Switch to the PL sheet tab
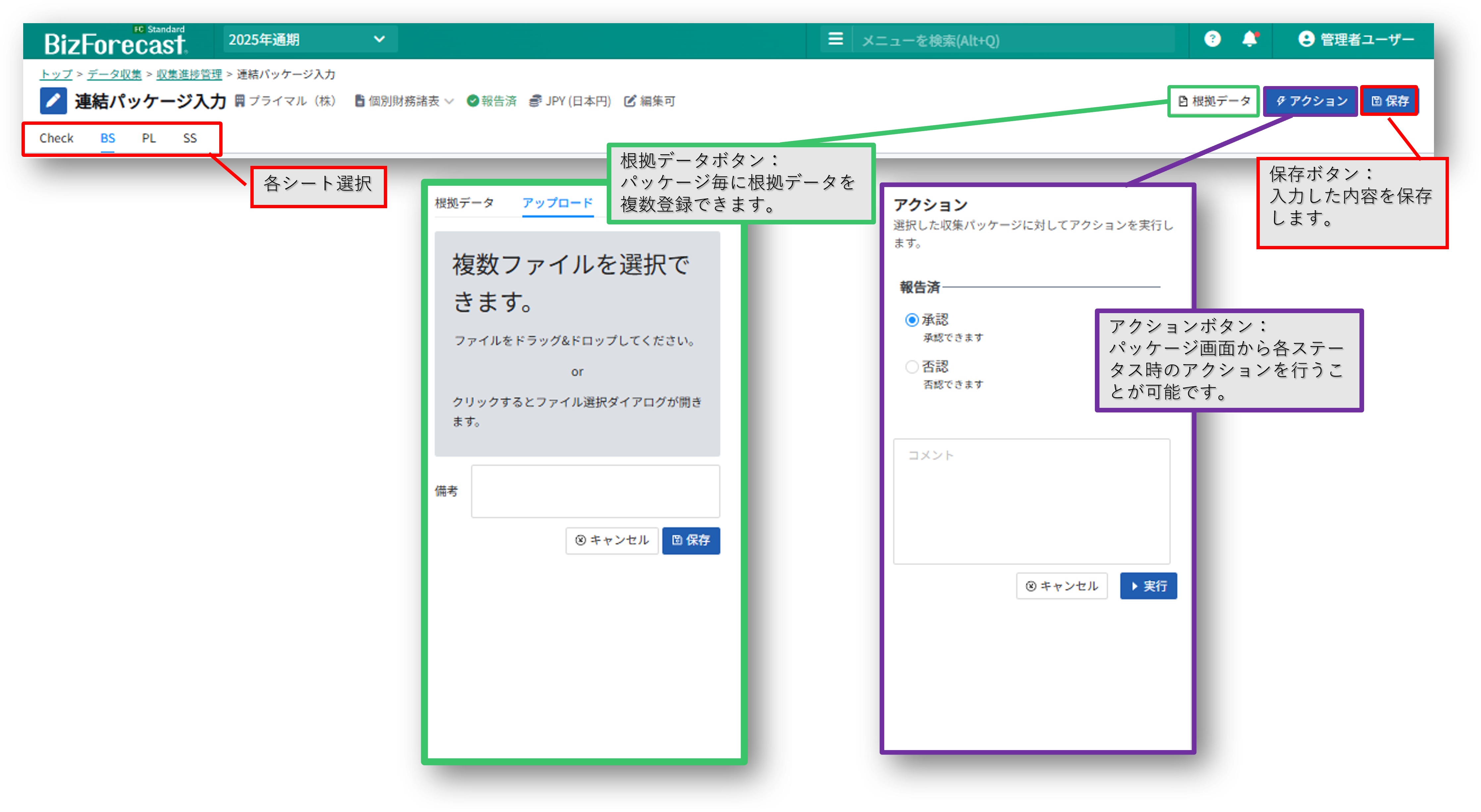Image resolution: width=1481 pixels, height=812 pixels. point(148,138)
